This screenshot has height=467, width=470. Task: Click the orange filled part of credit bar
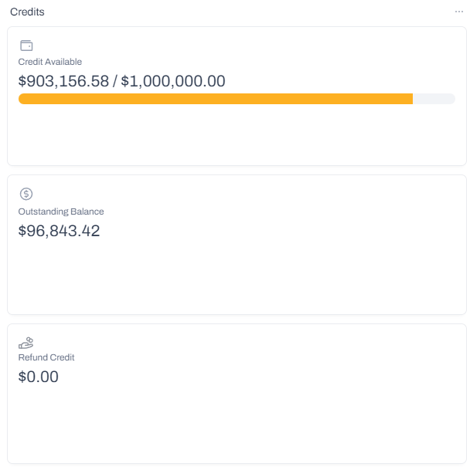(x=216, y=99)
